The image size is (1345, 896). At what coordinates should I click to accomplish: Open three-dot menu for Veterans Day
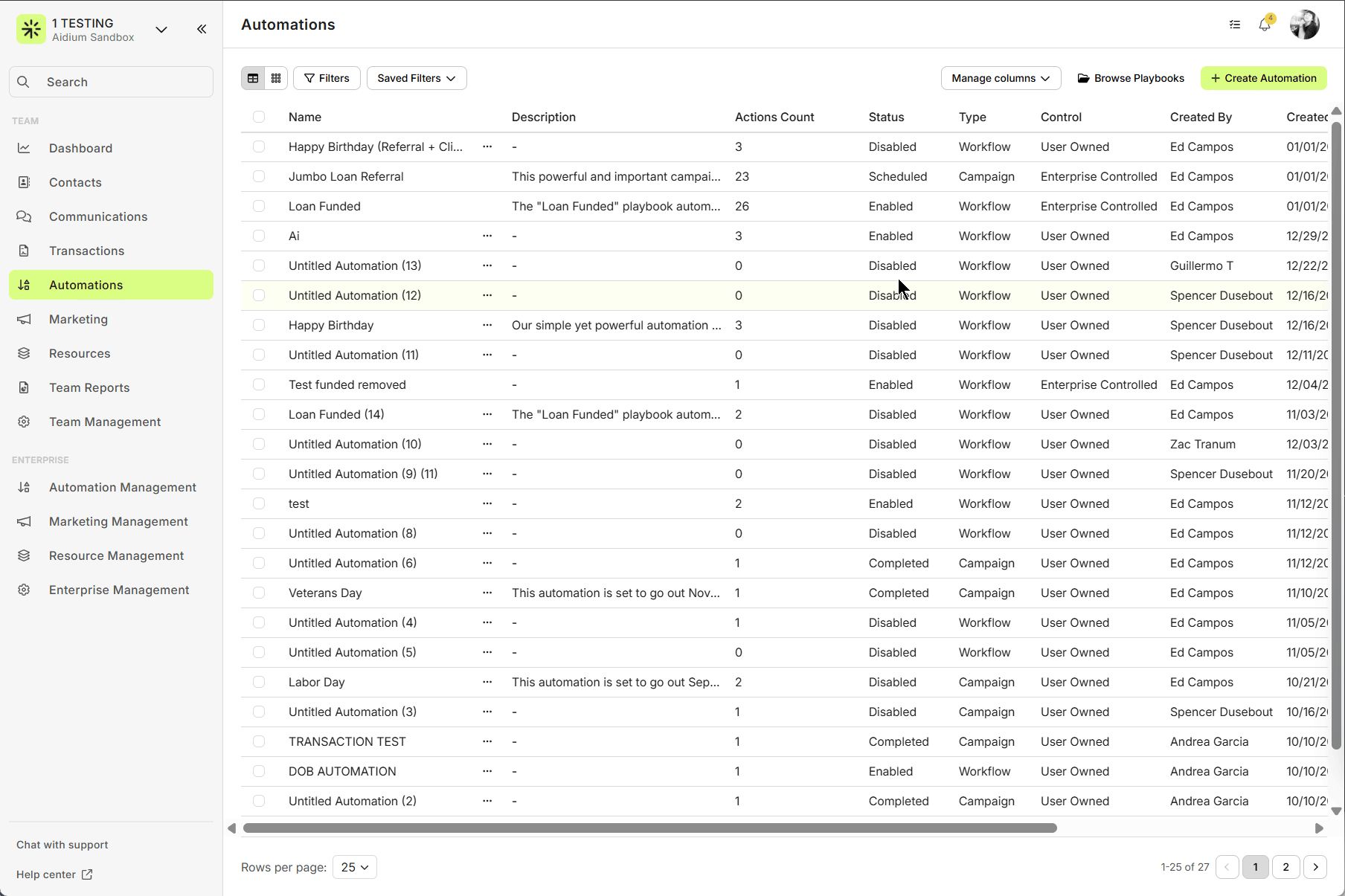tap(487, 593)
